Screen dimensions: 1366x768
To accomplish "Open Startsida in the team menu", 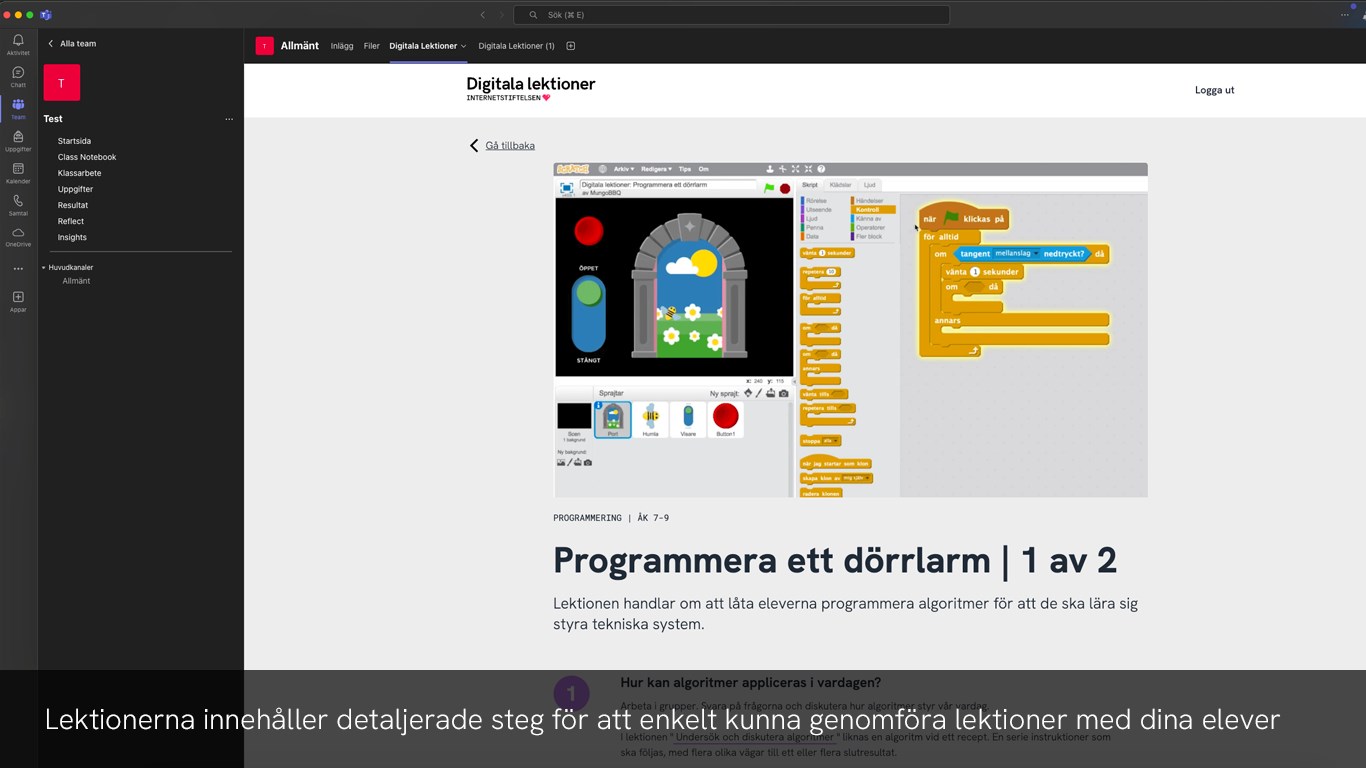I will (74, 141).
